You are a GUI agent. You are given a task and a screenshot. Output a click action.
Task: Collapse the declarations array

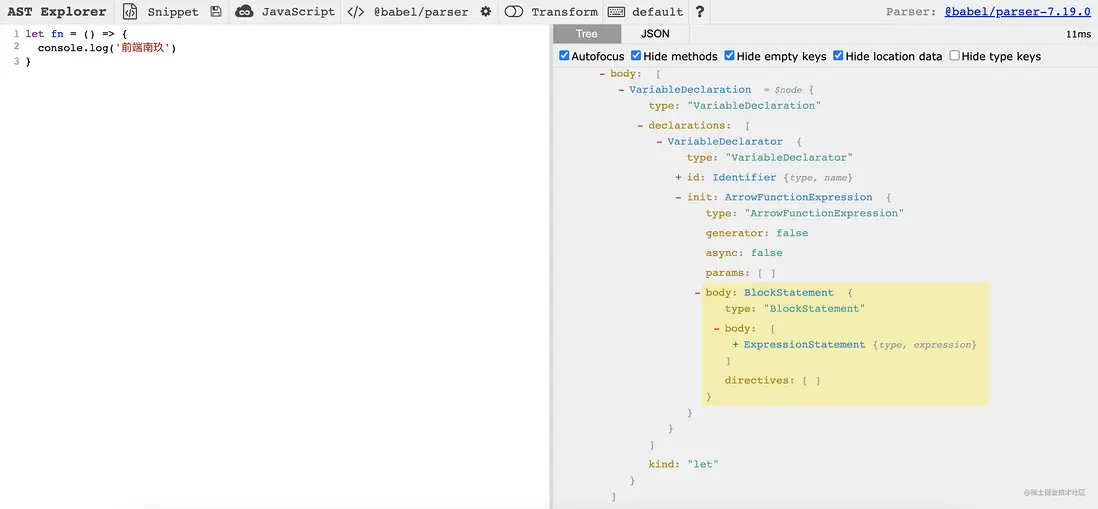(640, 125)
